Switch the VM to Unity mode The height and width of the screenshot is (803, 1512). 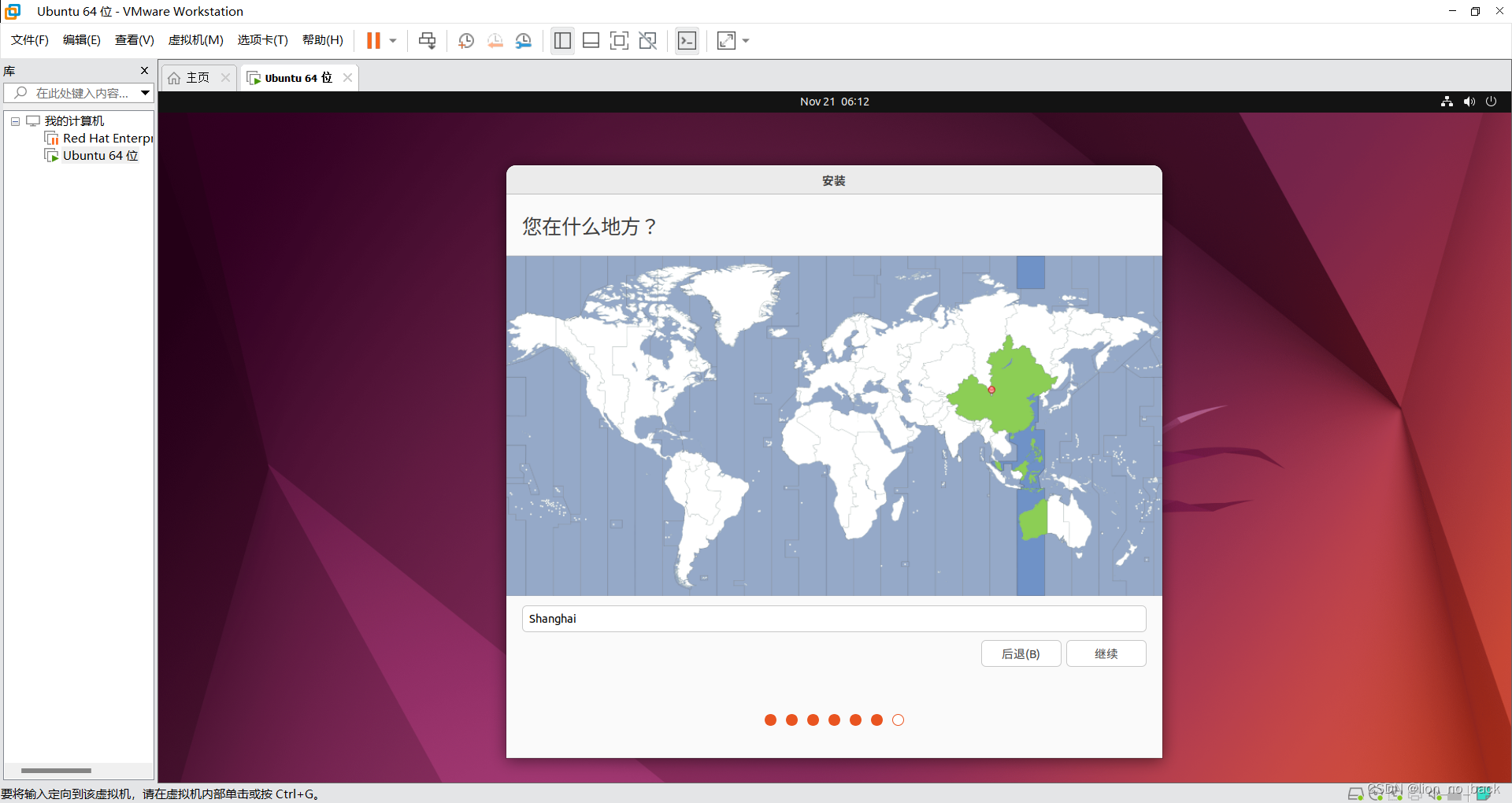pos(647,40)
